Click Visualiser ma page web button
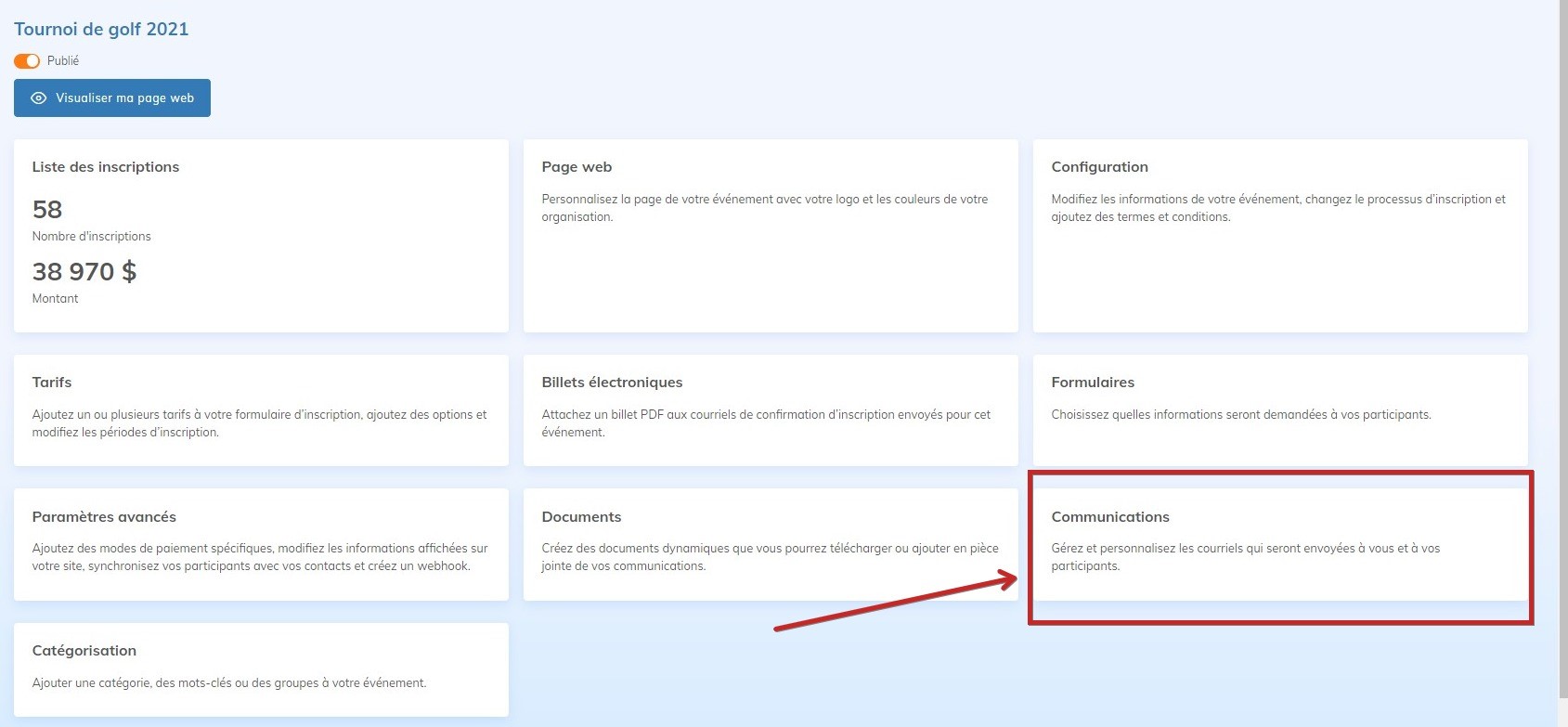Screen dimensions: 1568x727 click(x=112, y=98)
